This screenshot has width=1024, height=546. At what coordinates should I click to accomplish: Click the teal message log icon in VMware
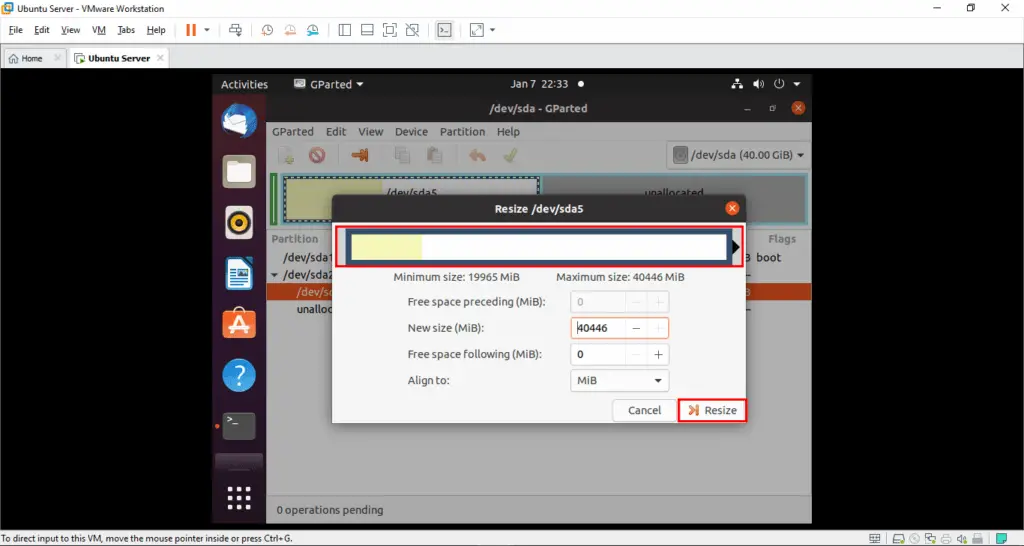tap(1001, 539)
